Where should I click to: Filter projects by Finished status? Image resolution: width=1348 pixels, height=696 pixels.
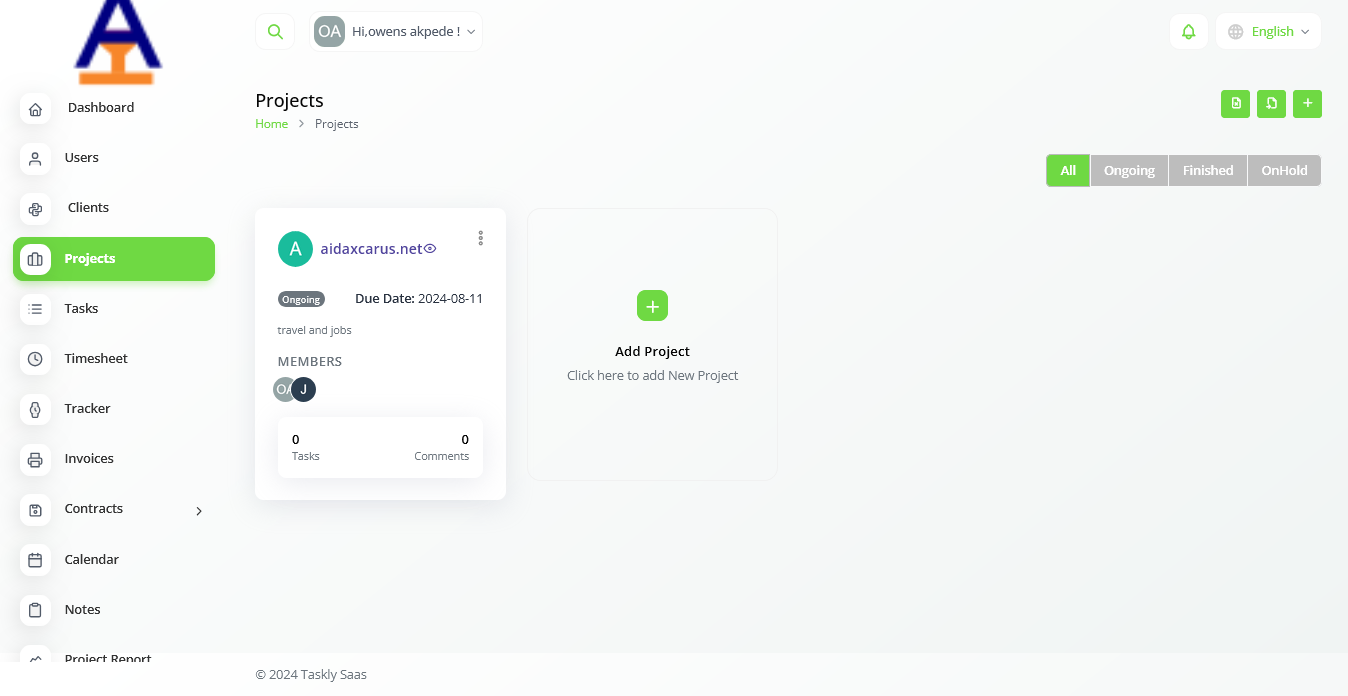pos(1207,171)
